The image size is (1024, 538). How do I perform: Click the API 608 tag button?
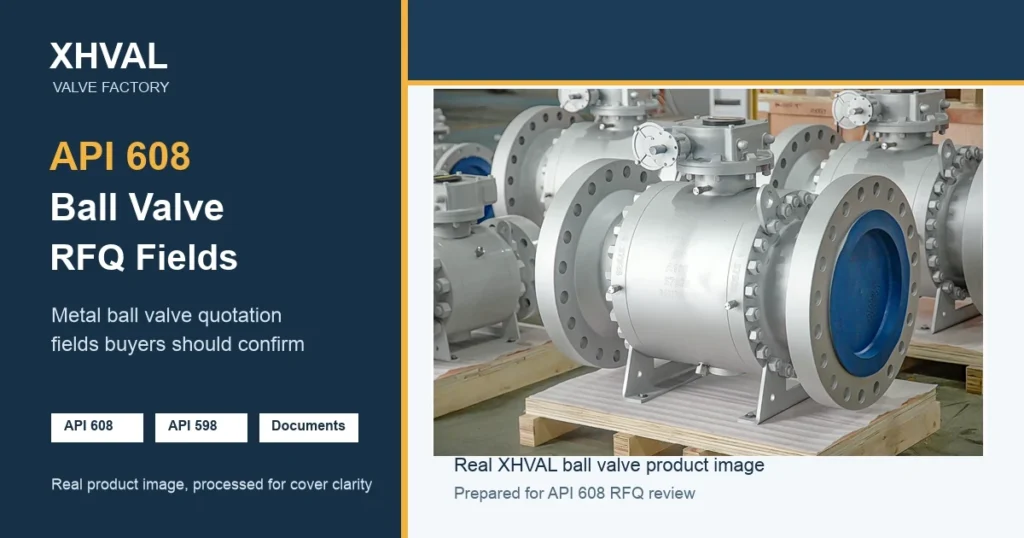click(x=97, y=428)
